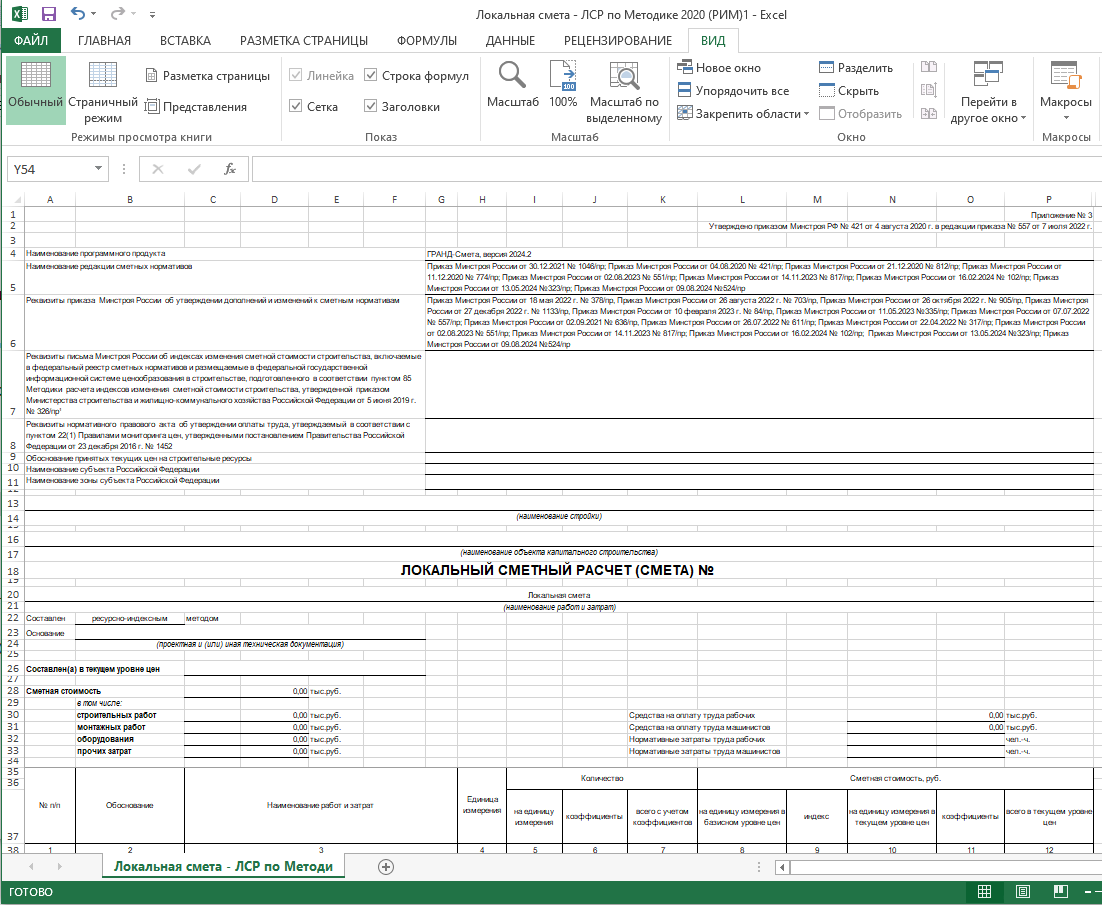
Task: Click the Undo arrow icon
Action: [x=77, y=13]
